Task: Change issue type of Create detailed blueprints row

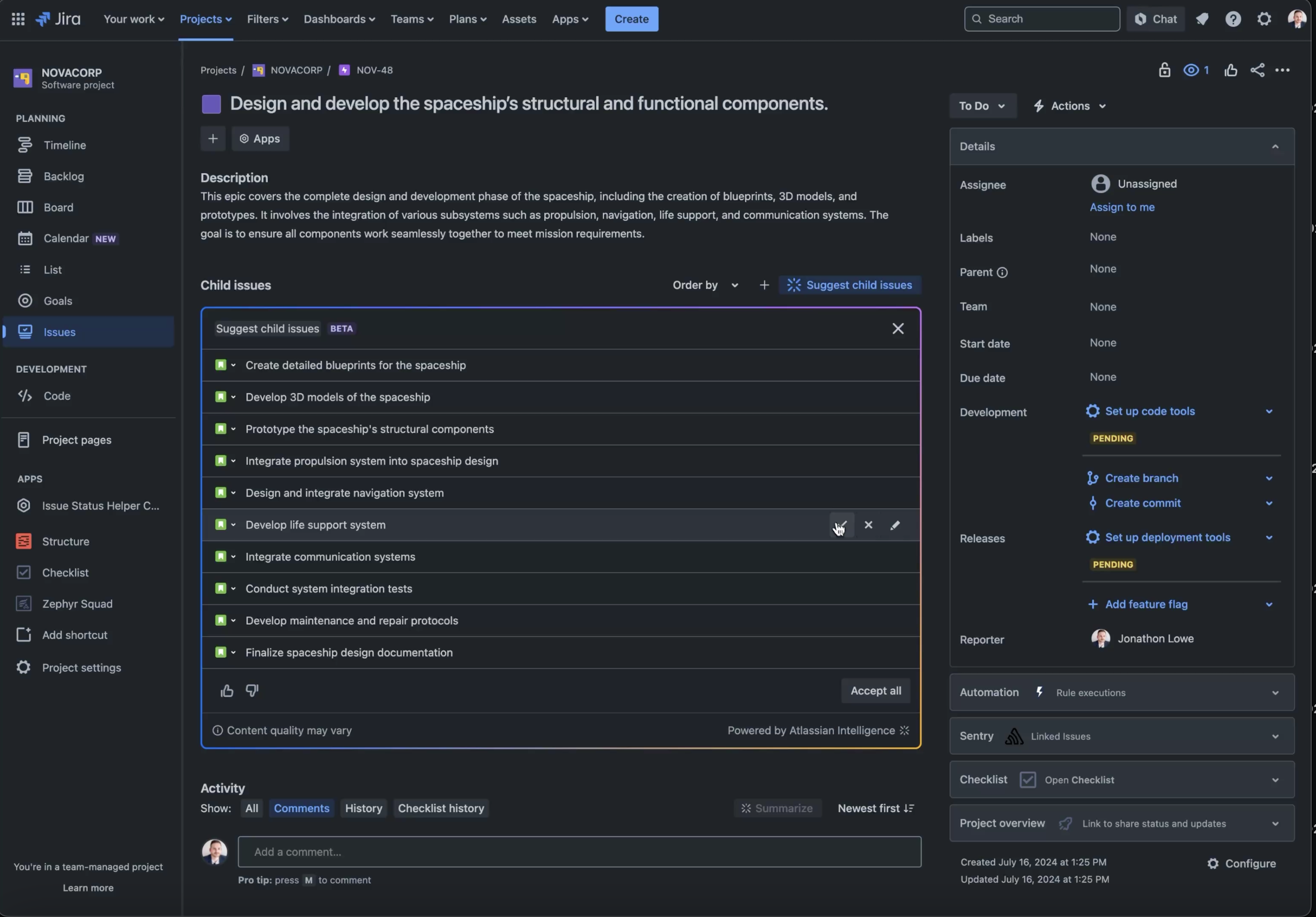Action: coord(225,365)
